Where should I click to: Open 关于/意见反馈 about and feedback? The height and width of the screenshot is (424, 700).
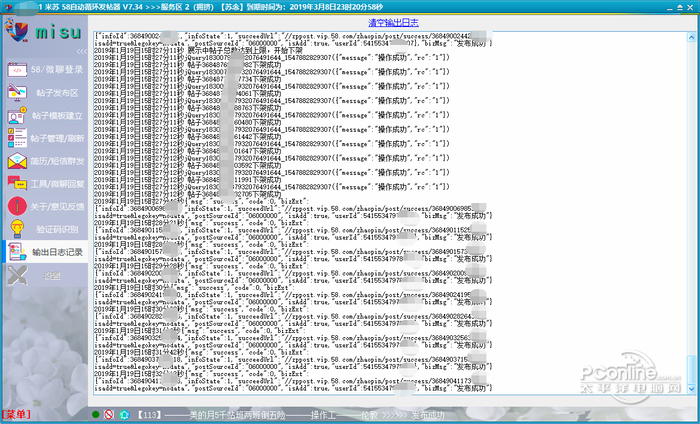[x=45, y=207]
